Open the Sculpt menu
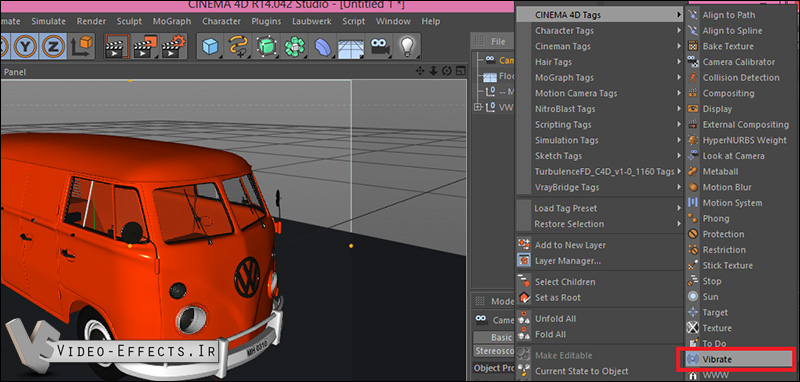The height and width of the screenshot is (382, 800). click(x=129, y=21)
